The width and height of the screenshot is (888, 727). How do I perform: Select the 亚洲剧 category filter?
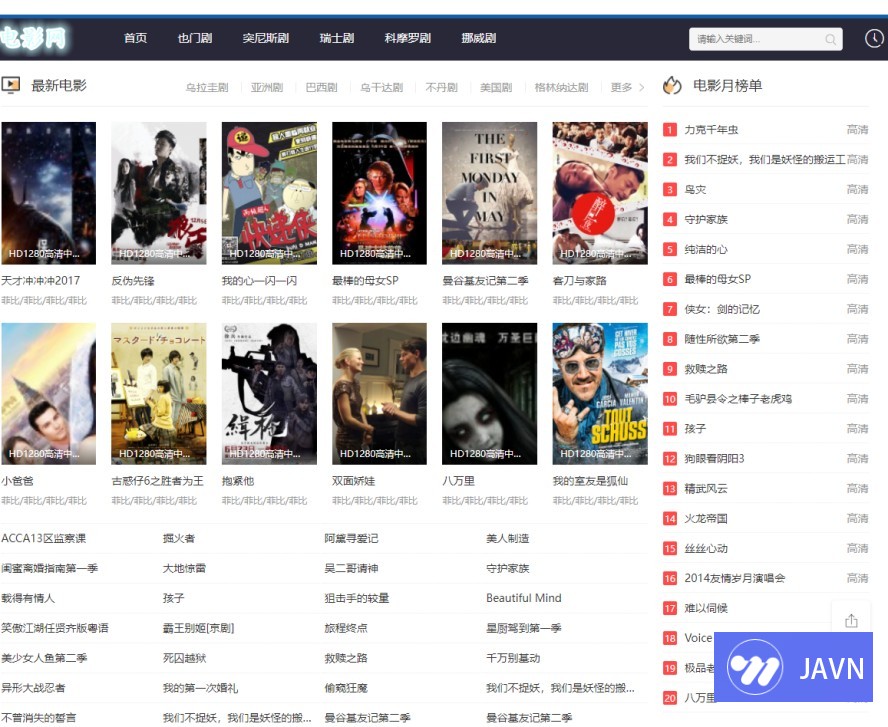click(267, 88)
